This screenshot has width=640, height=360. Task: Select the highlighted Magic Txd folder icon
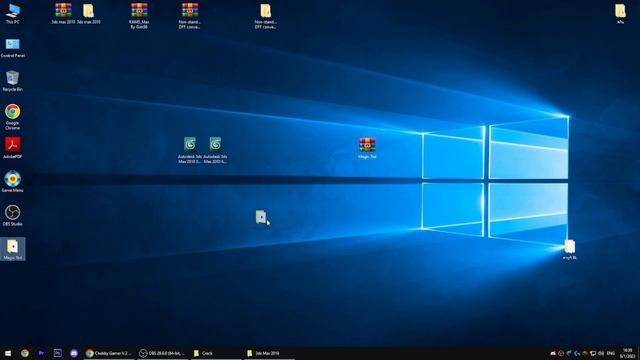pos(13,249)
